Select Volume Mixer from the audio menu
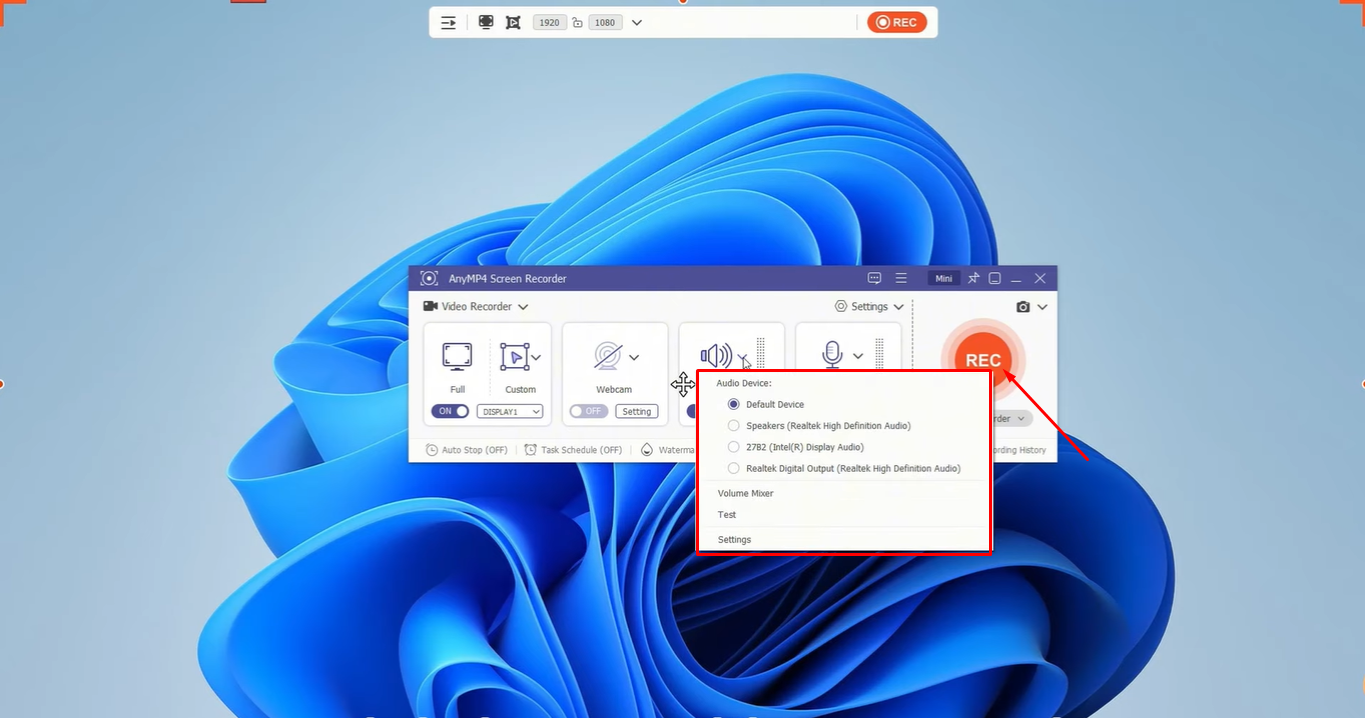Screen dimensions: 1365x718 tap(745, 493)
